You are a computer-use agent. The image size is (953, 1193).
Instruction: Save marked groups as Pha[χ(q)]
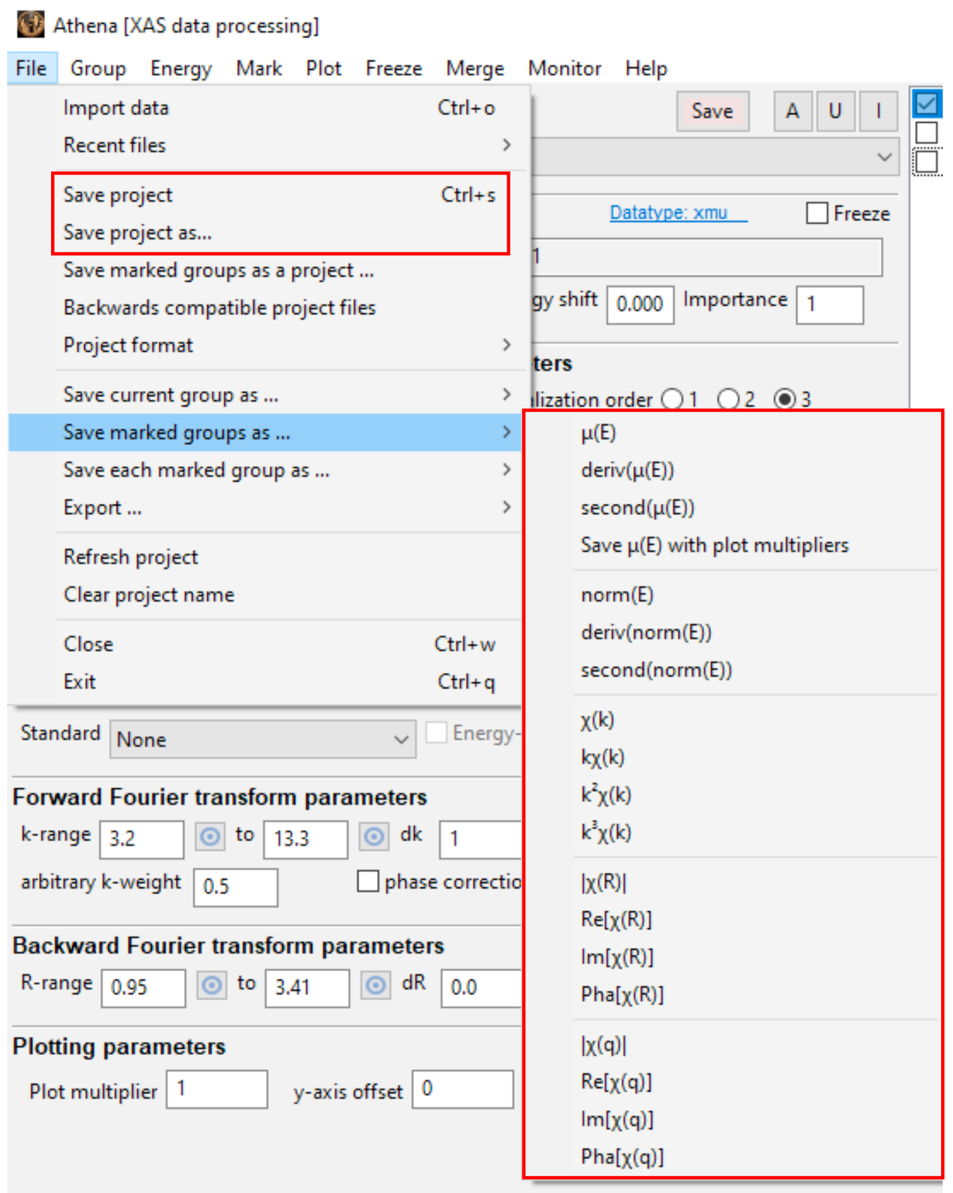(x=733, y=1156)
